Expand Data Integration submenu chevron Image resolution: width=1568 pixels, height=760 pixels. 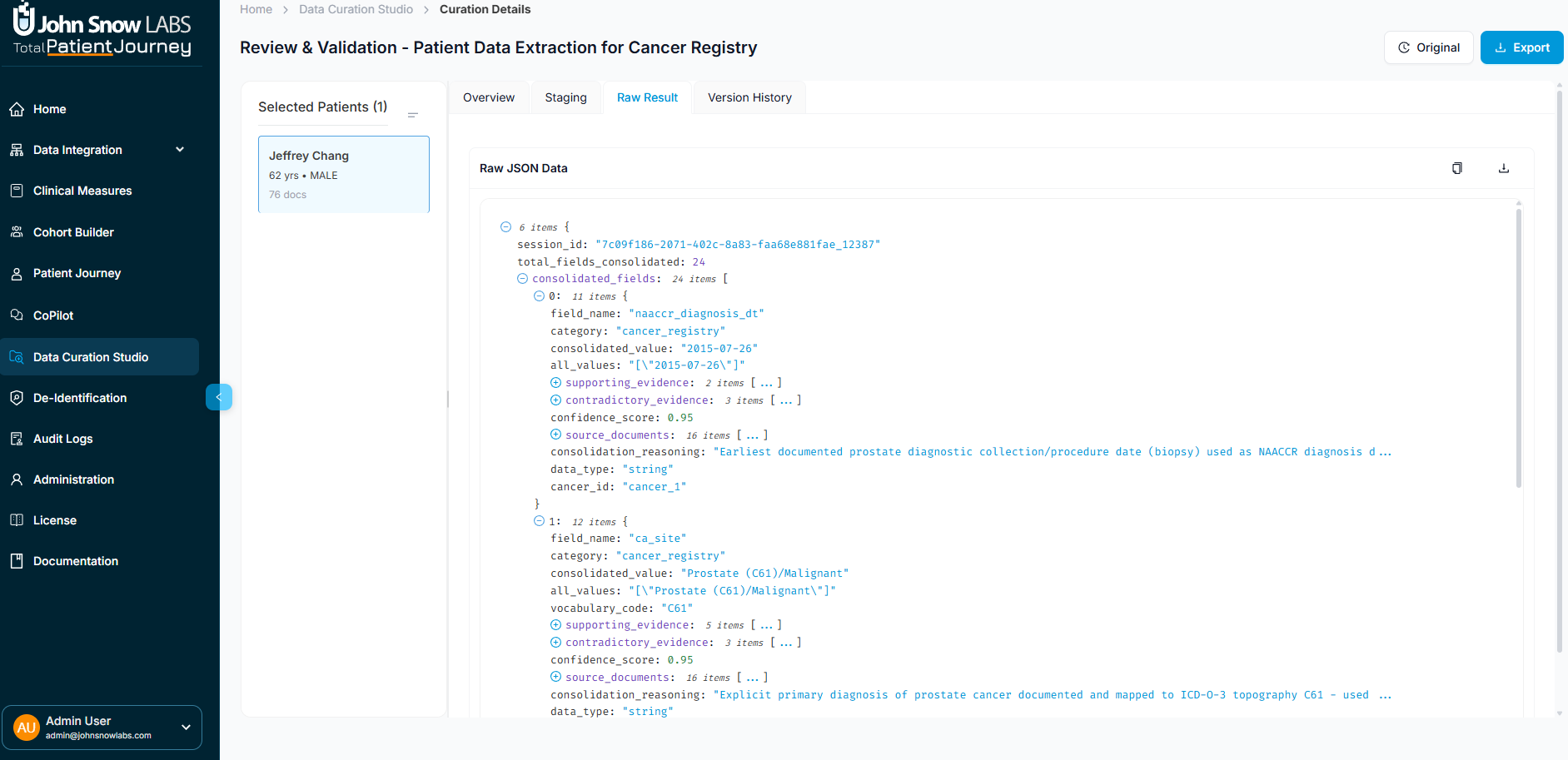point(180,150)
